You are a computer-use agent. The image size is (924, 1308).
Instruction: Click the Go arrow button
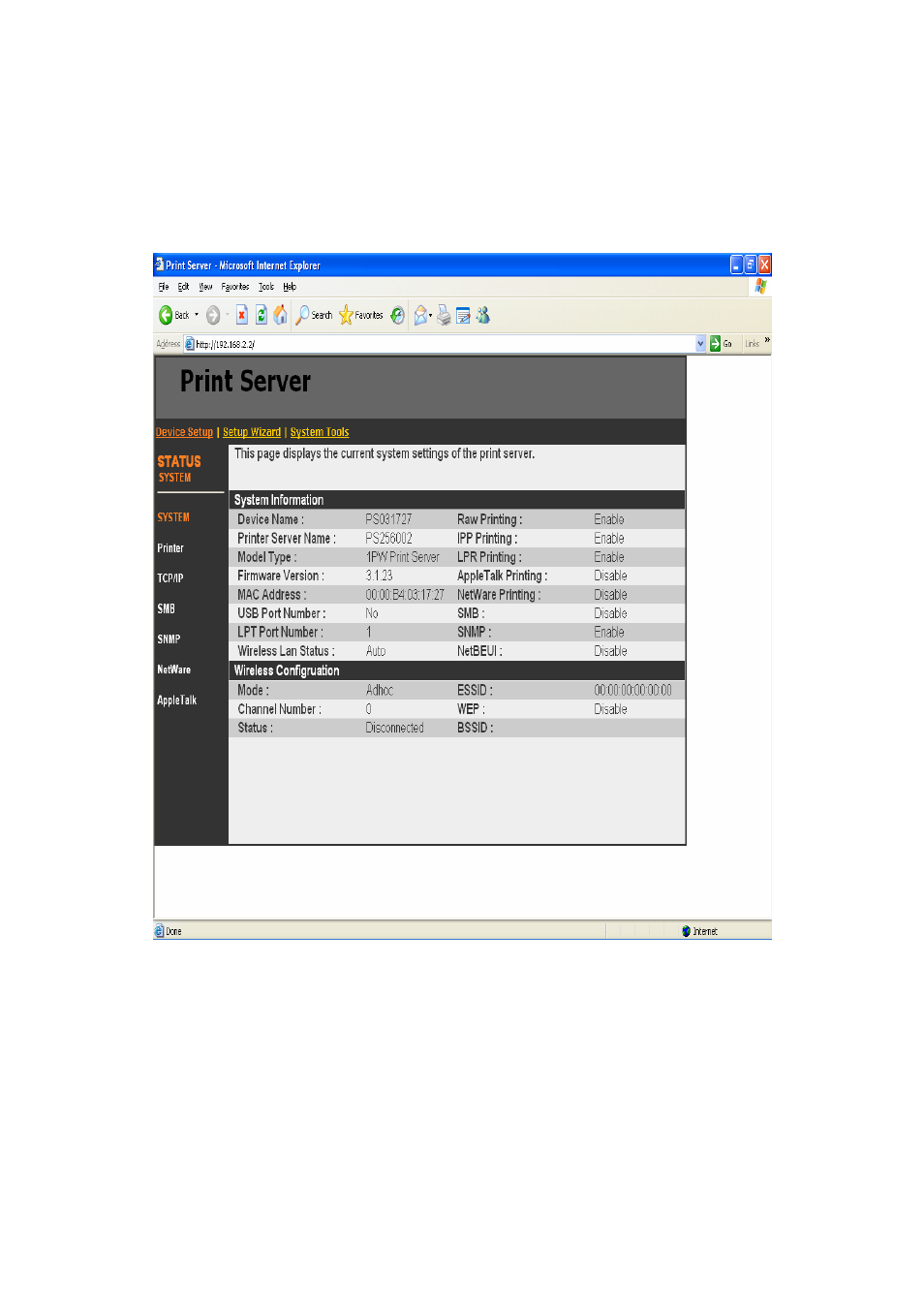coord(722,344)
